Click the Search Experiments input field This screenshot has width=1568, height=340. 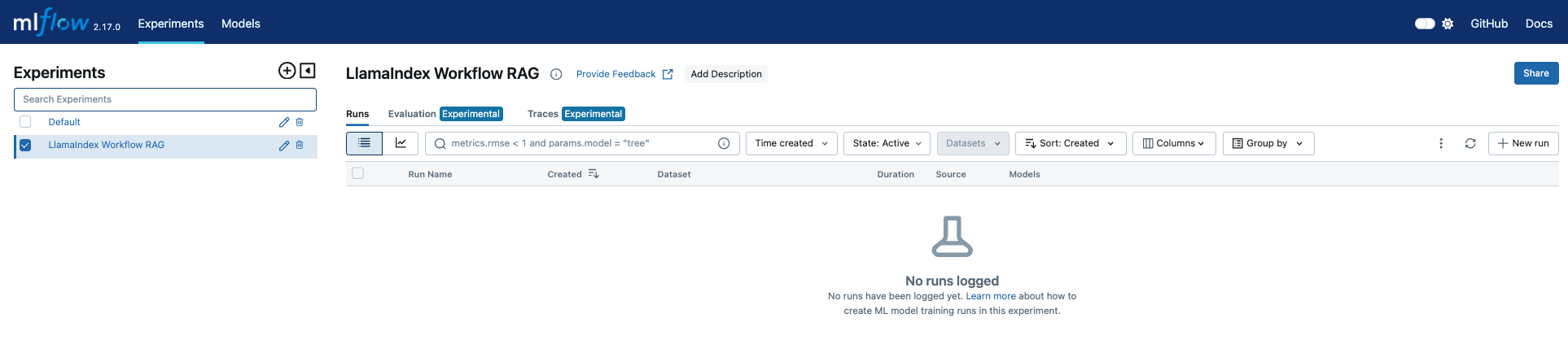165,99
